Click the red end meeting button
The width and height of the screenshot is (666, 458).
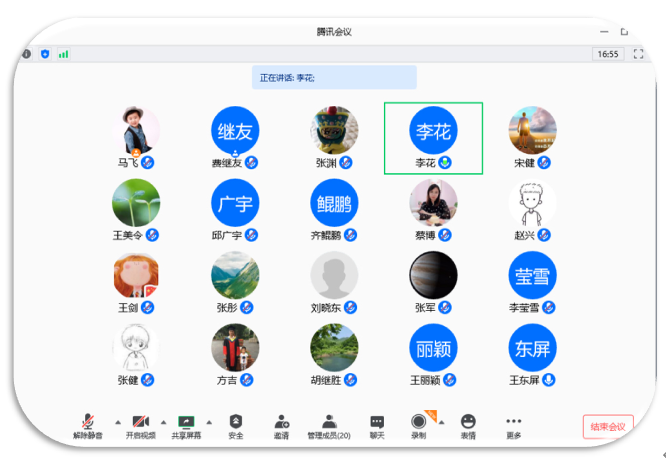click(x=608, y=427)
